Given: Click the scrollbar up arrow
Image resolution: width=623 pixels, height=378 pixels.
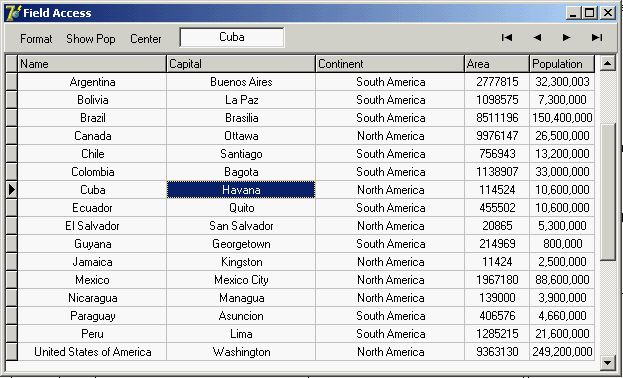Looking at the screenshot, I should pyautogui.click(x=608, y=63).
